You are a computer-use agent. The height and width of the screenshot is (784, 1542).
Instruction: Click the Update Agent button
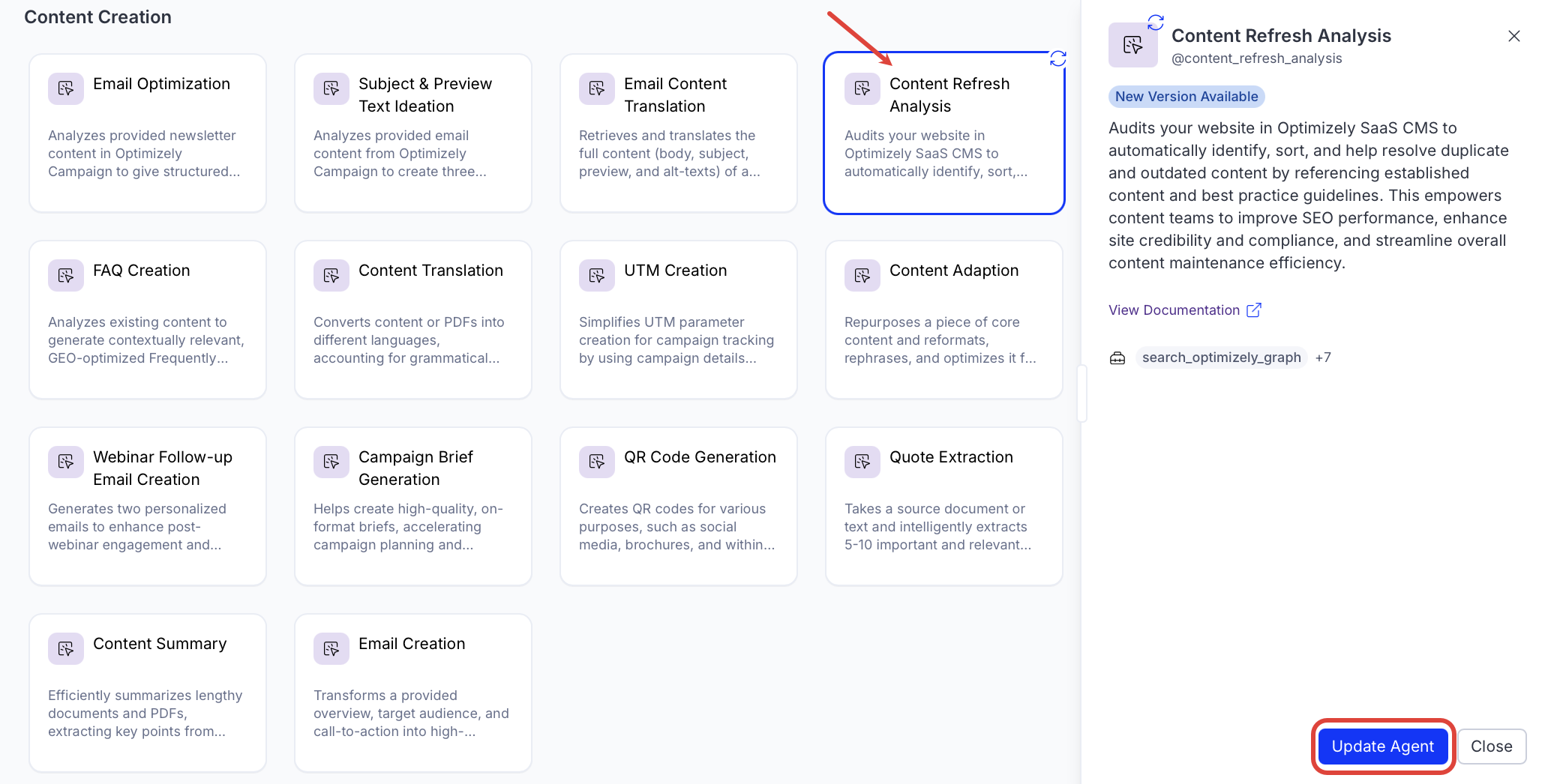(1382, 747)
